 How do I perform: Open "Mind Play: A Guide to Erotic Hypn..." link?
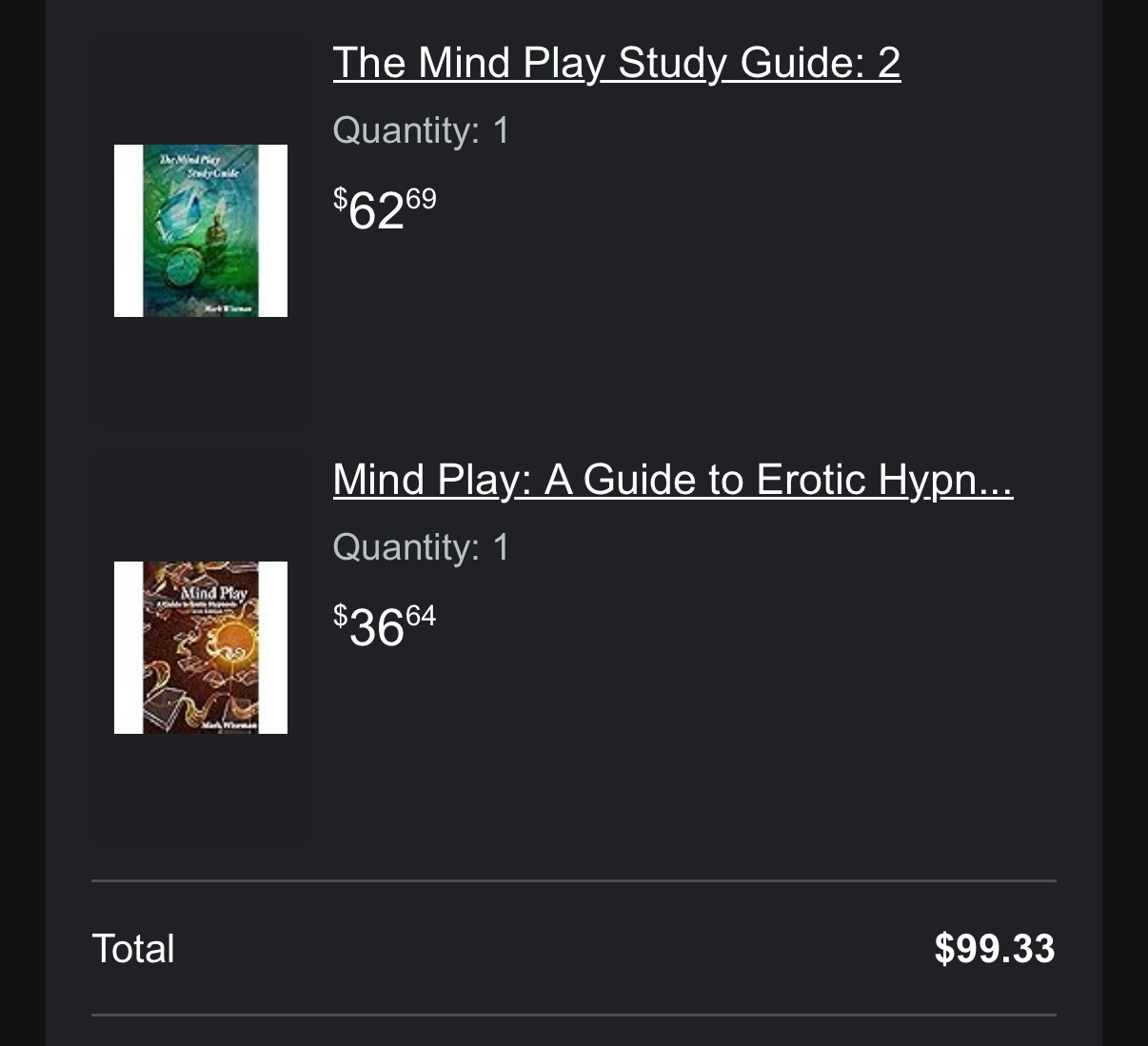[672, 480]
